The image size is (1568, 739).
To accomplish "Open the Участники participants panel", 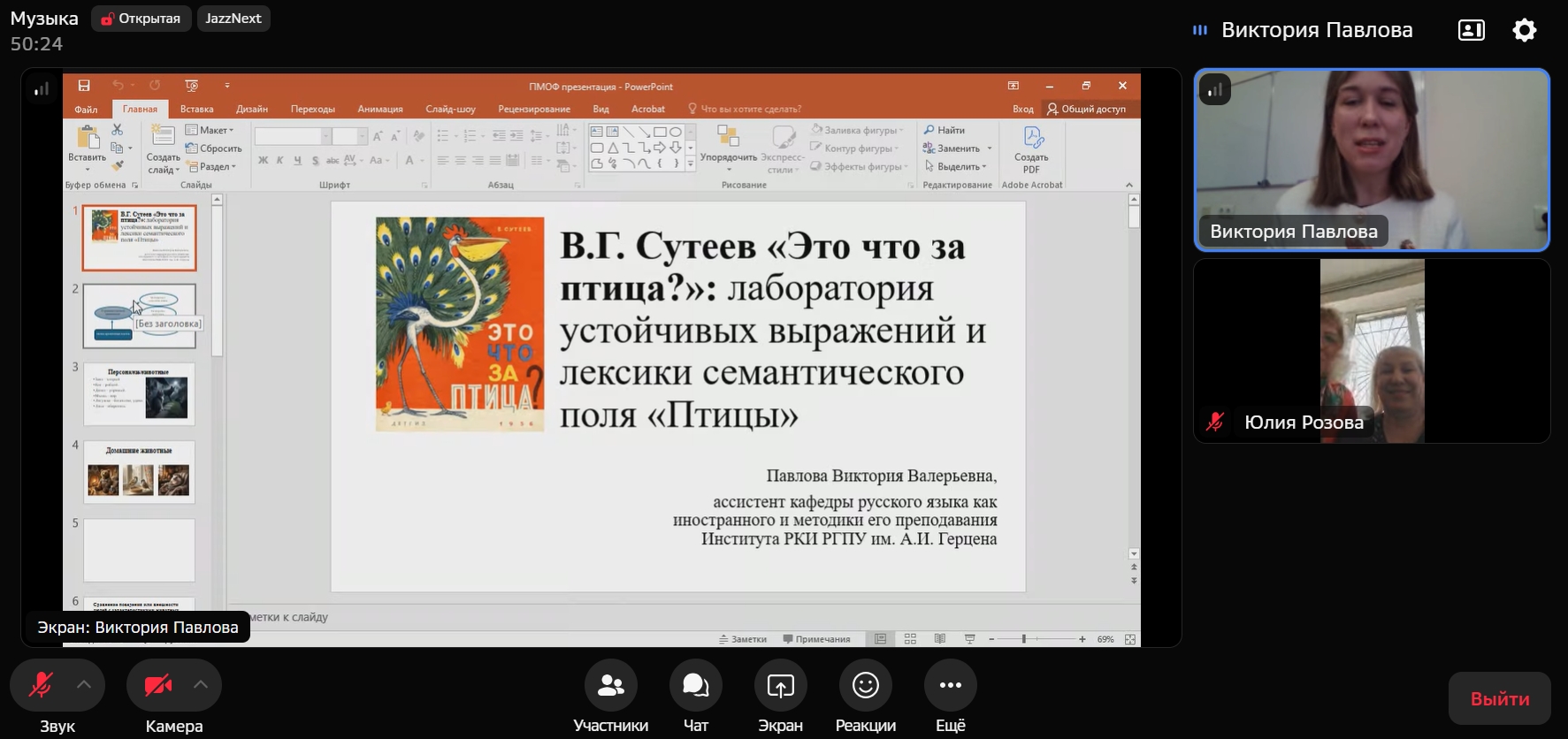I will click(x=610, y=686).
